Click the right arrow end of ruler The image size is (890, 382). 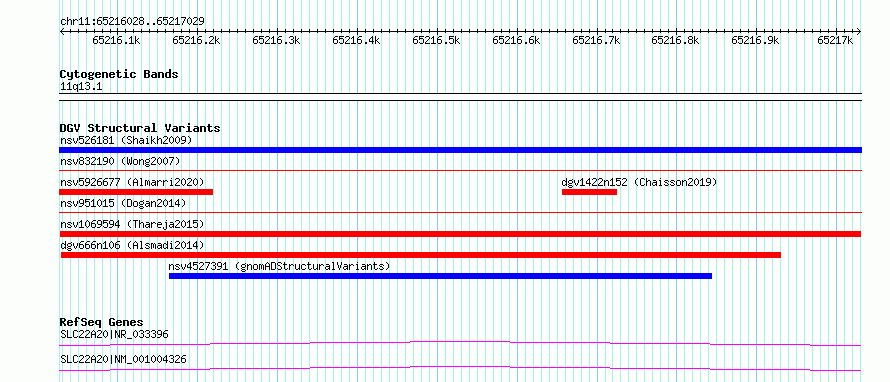[858, 31]
